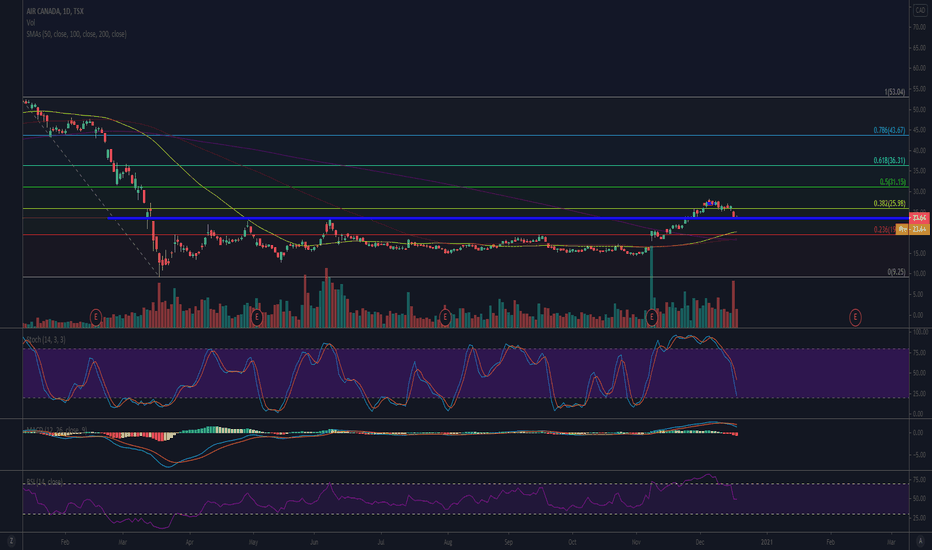
Task: Select the RSI (14, close) label
Action: pos(44,482)
